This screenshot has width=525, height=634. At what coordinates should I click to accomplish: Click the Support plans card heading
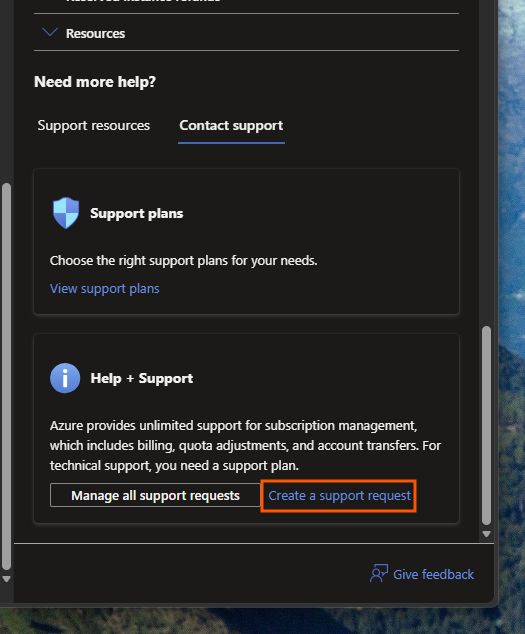pos(137,213)
